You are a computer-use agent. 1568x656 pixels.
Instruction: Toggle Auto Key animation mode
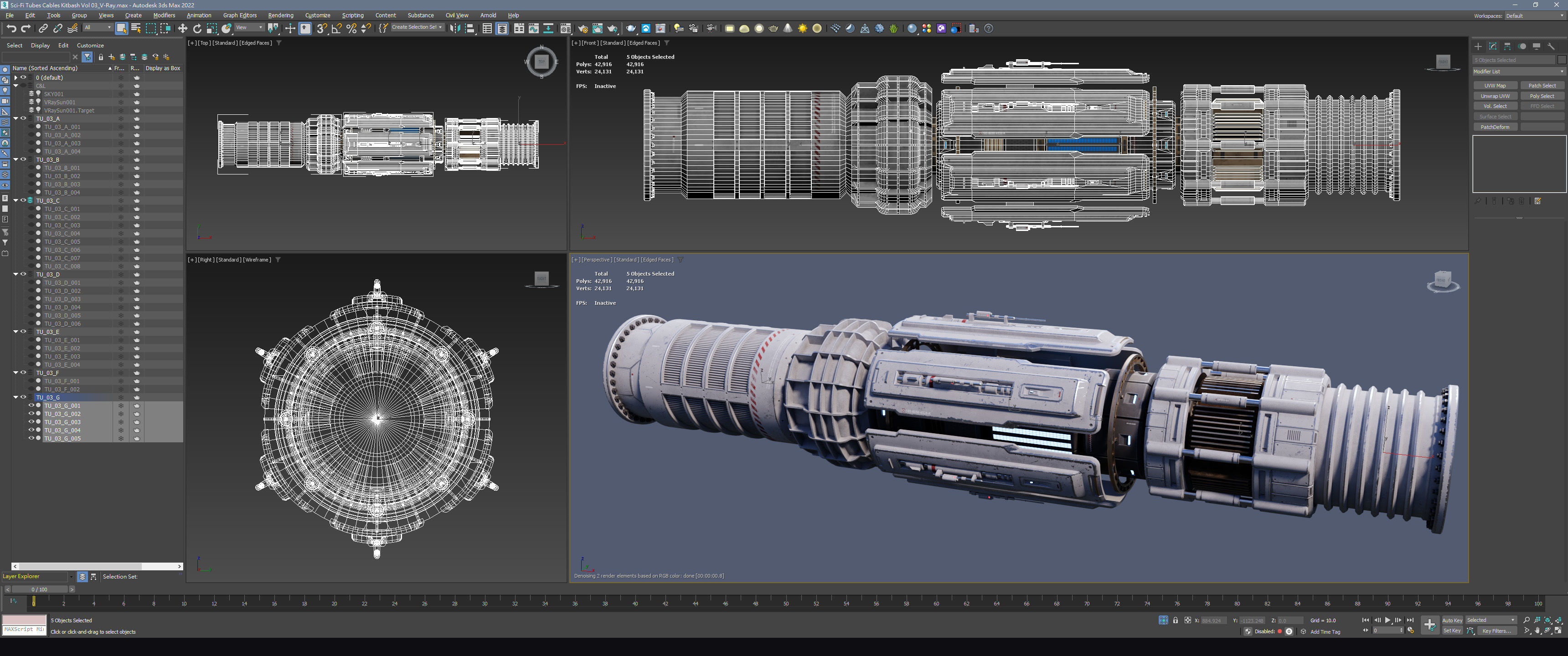coord(1452,620)
